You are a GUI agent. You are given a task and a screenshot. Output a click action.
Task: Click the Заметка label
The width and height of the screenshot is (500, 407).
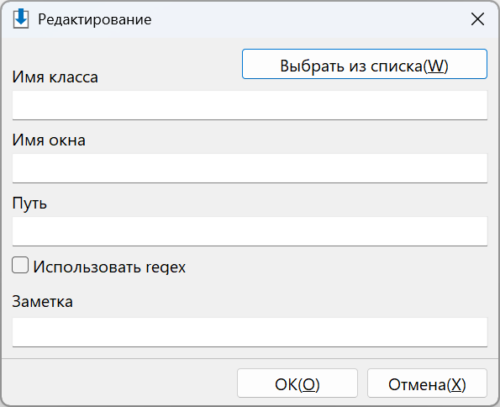point(42,302)
